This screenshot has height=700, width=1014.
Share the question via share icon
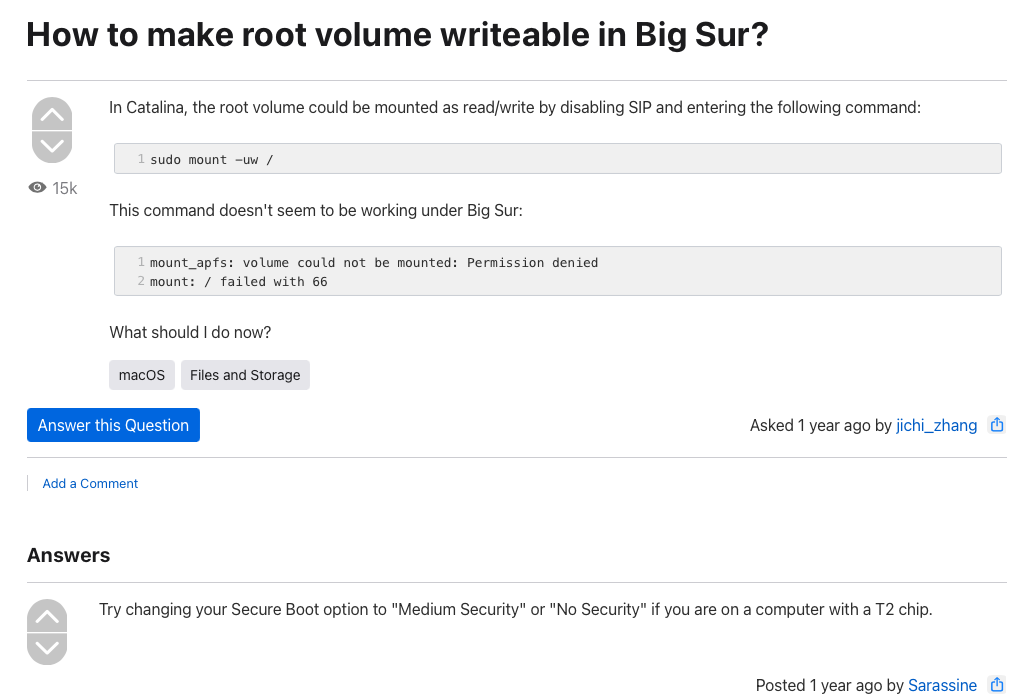tap(996, 425)
